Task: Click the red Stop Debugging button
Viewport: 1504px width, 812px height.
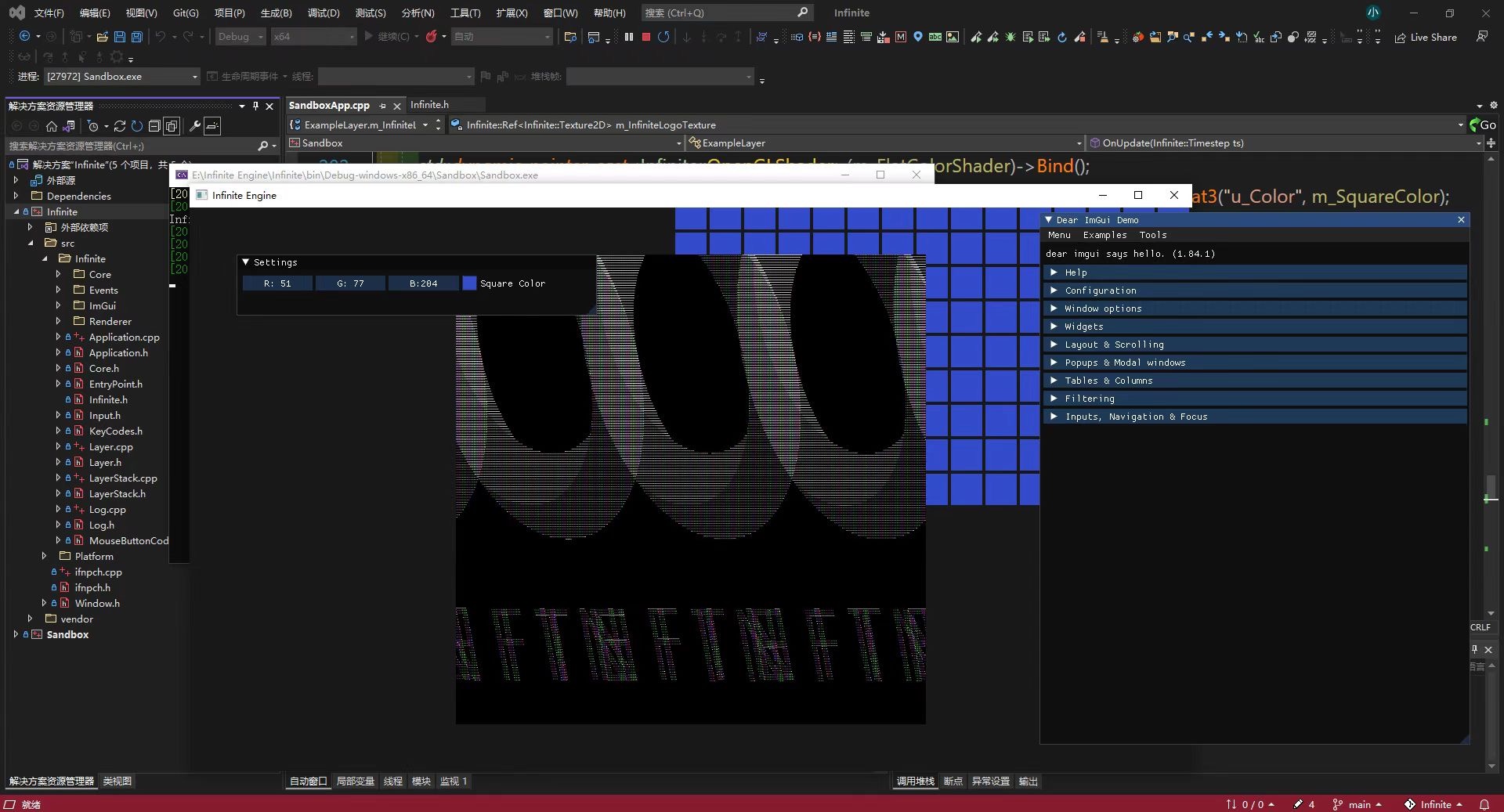Action: (646, 37)
